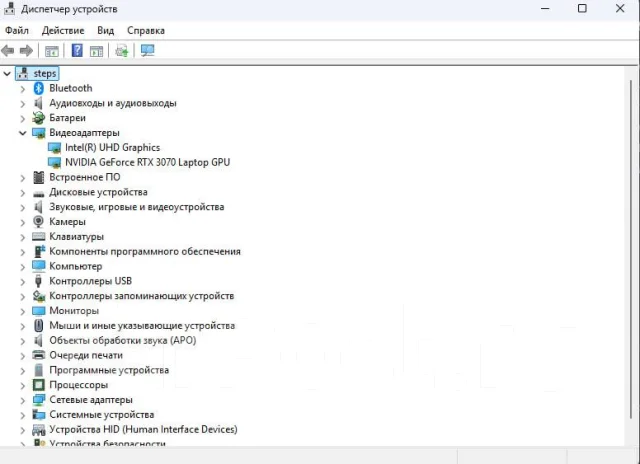This screenshot has width=640, height=464.
Task: Select the Камеры label
Action: click(67, 222)
